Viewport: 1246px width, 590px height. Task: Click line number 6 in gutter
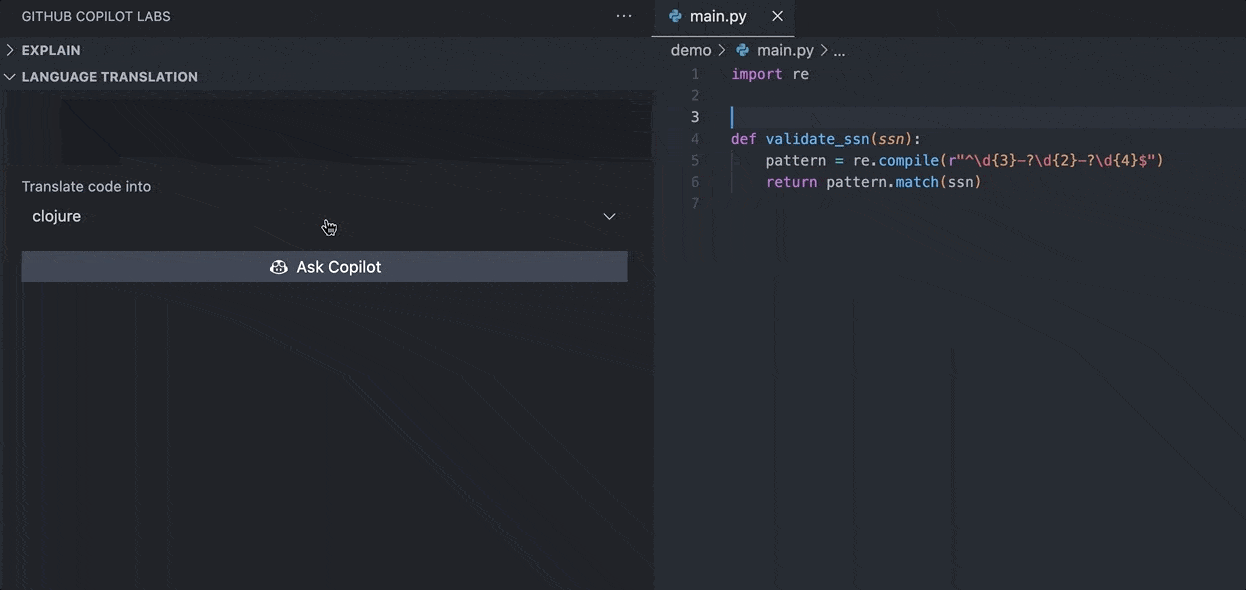[x=695, y=182]
